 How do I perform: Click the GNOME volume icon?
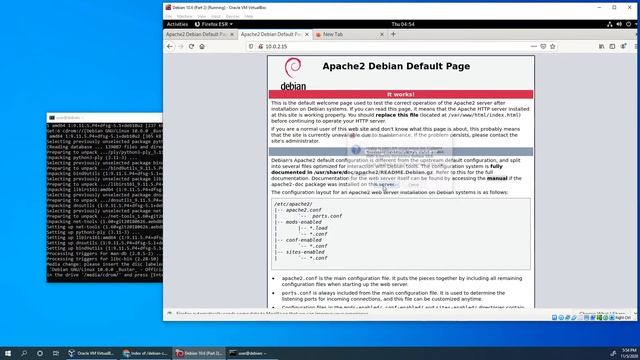[x=619, y=24]
